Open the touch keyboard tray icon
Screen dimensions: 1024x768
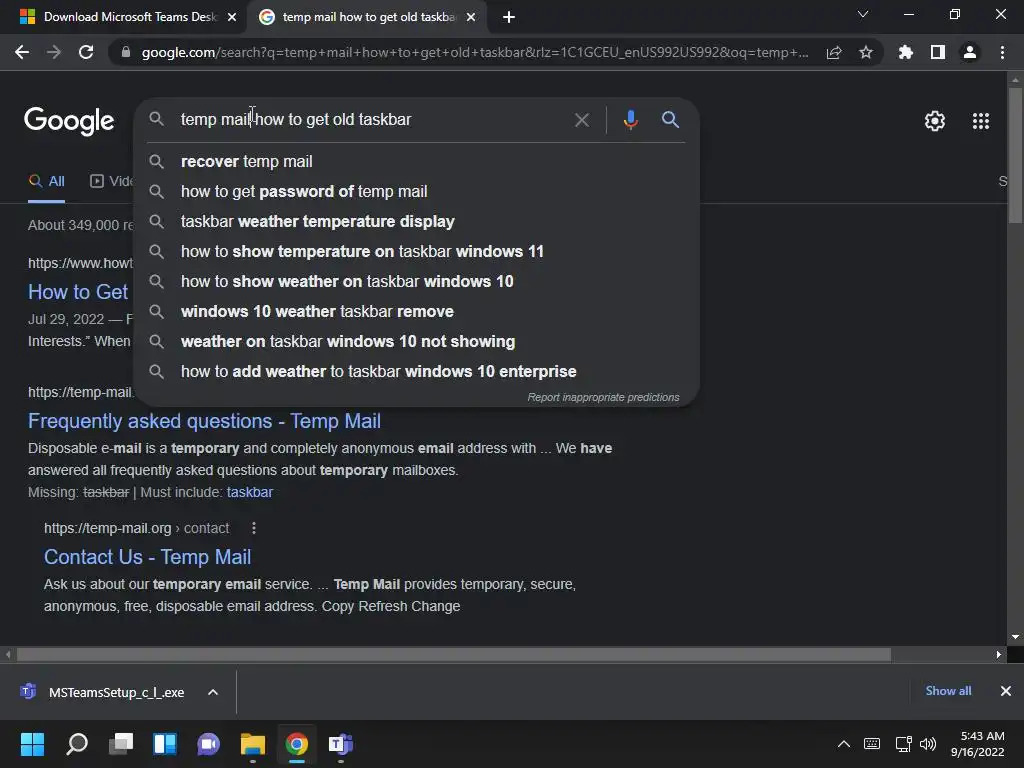click(x=872, y=744)
